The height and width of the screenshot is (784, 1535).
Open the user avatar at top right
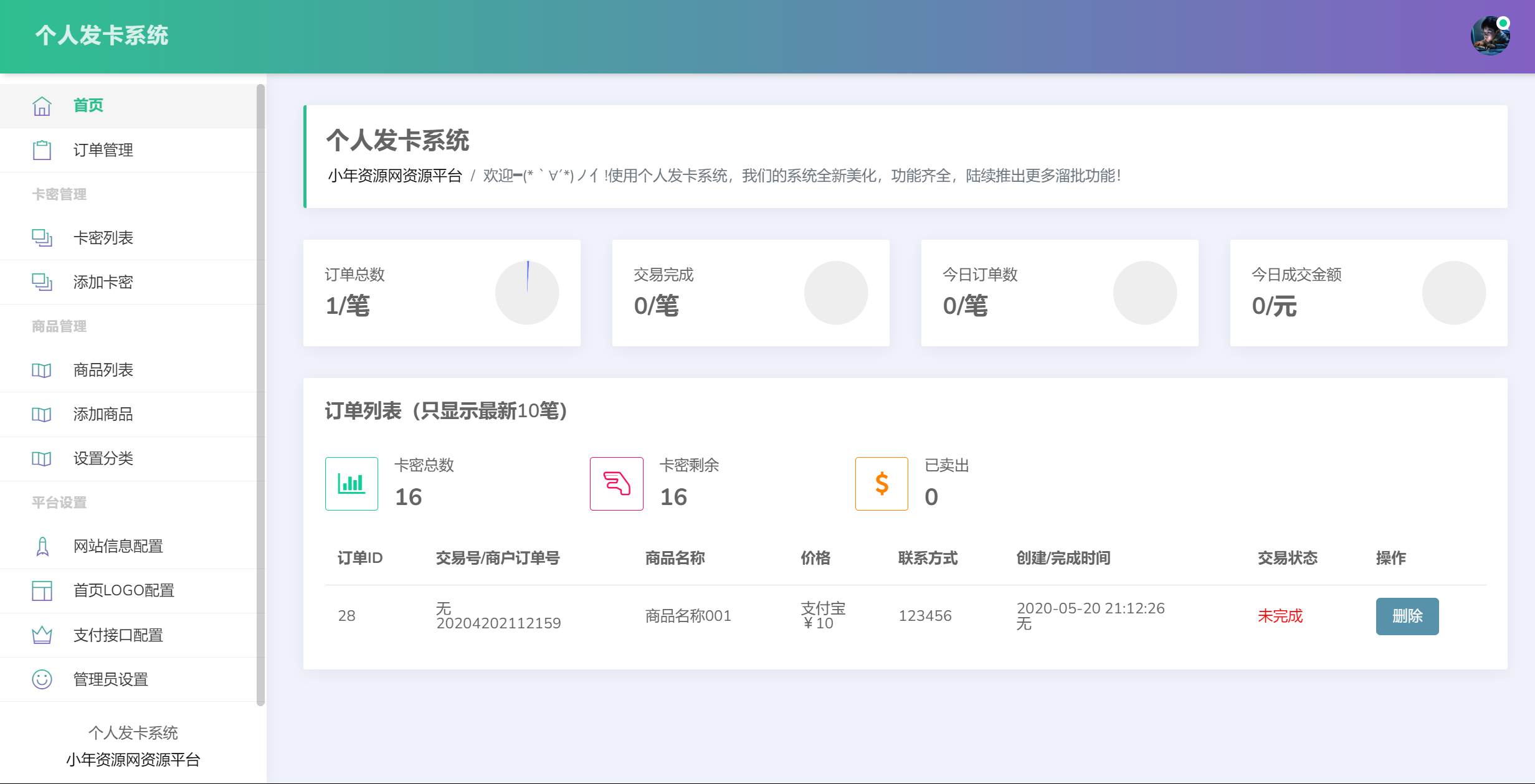pos(1490,36)
